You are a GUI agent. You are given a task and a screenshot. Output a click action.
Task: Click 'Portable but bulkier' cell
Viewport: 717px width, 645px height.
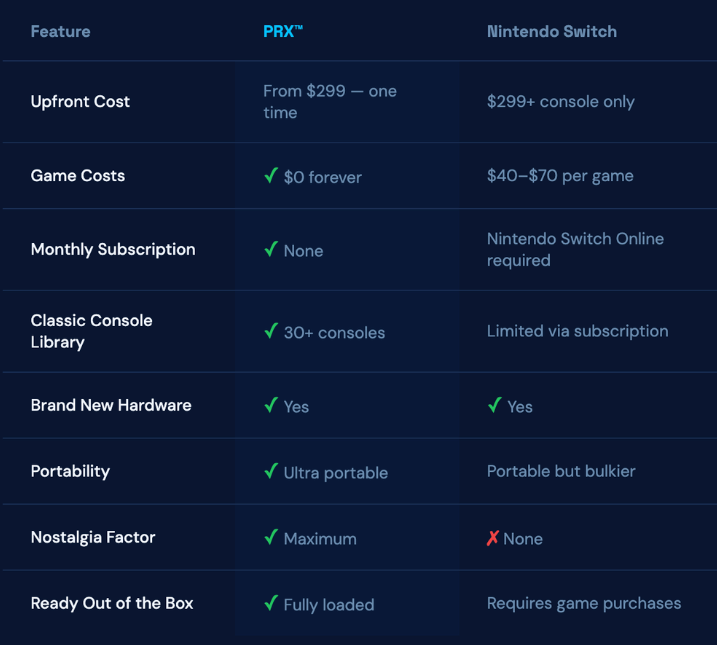(x=560, y=471)
